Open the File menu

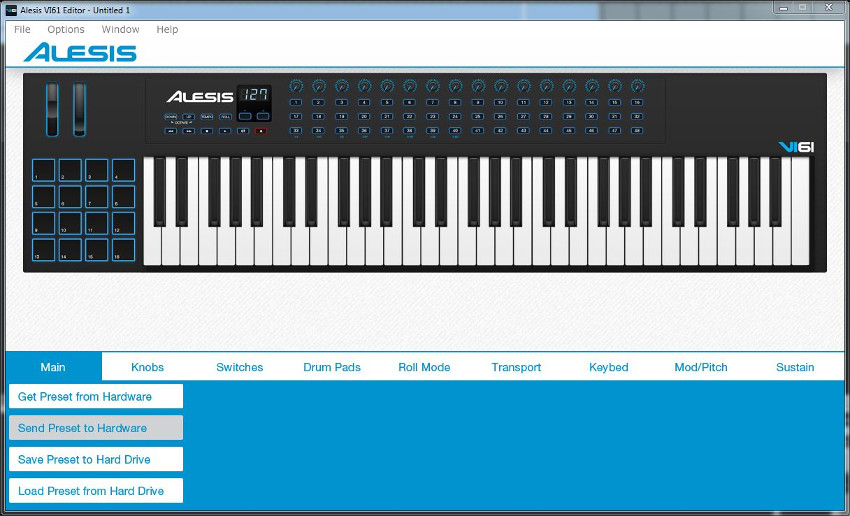[22, 29]
